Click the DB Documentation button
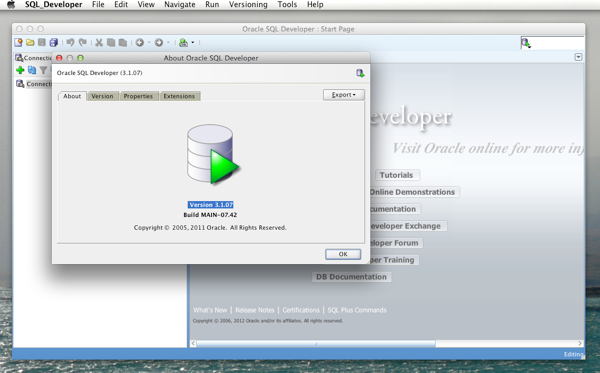600x373 pixels. [351, 277]
